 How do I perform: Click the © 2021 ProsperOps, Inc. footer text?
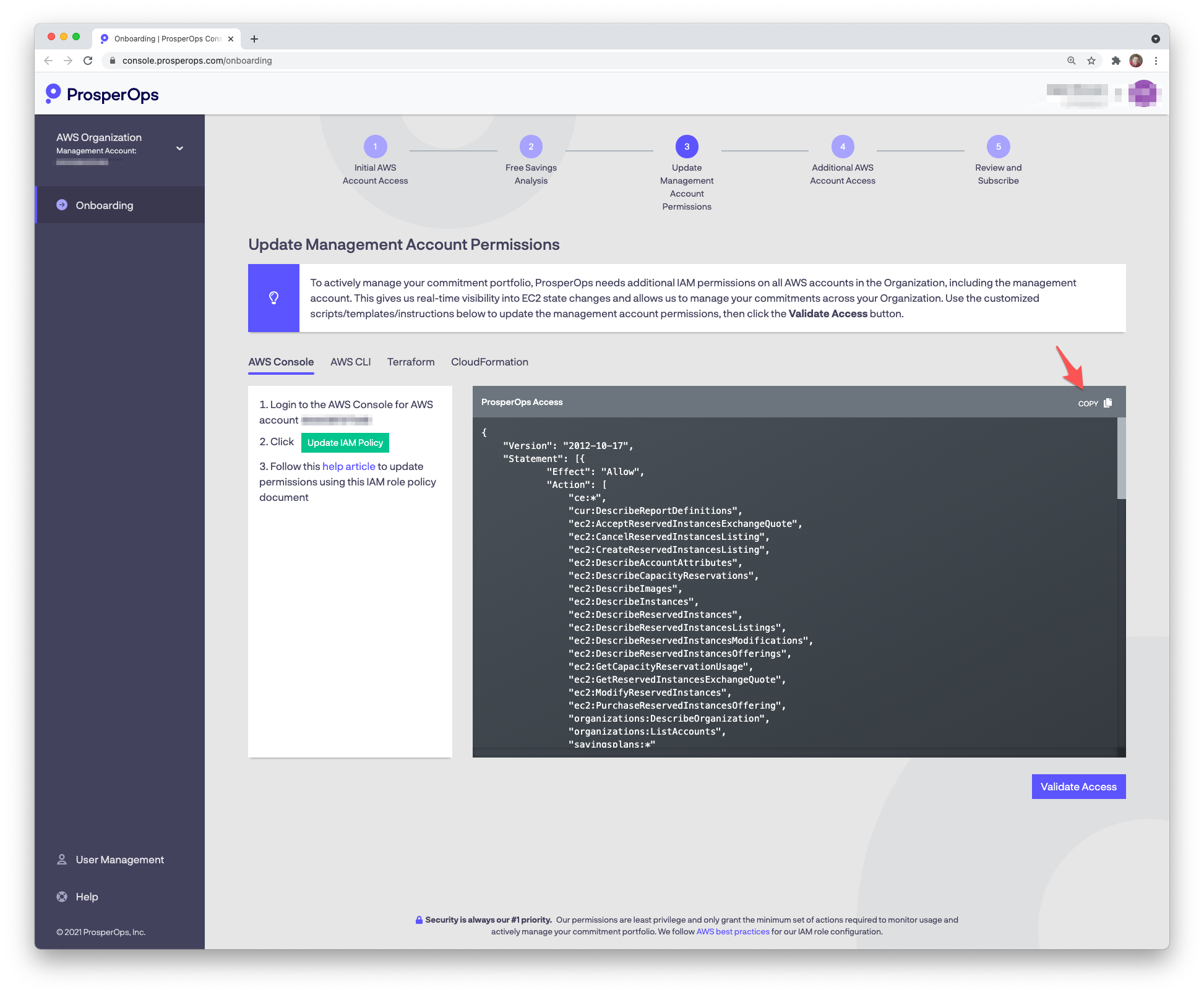click(x=101, y=932)
